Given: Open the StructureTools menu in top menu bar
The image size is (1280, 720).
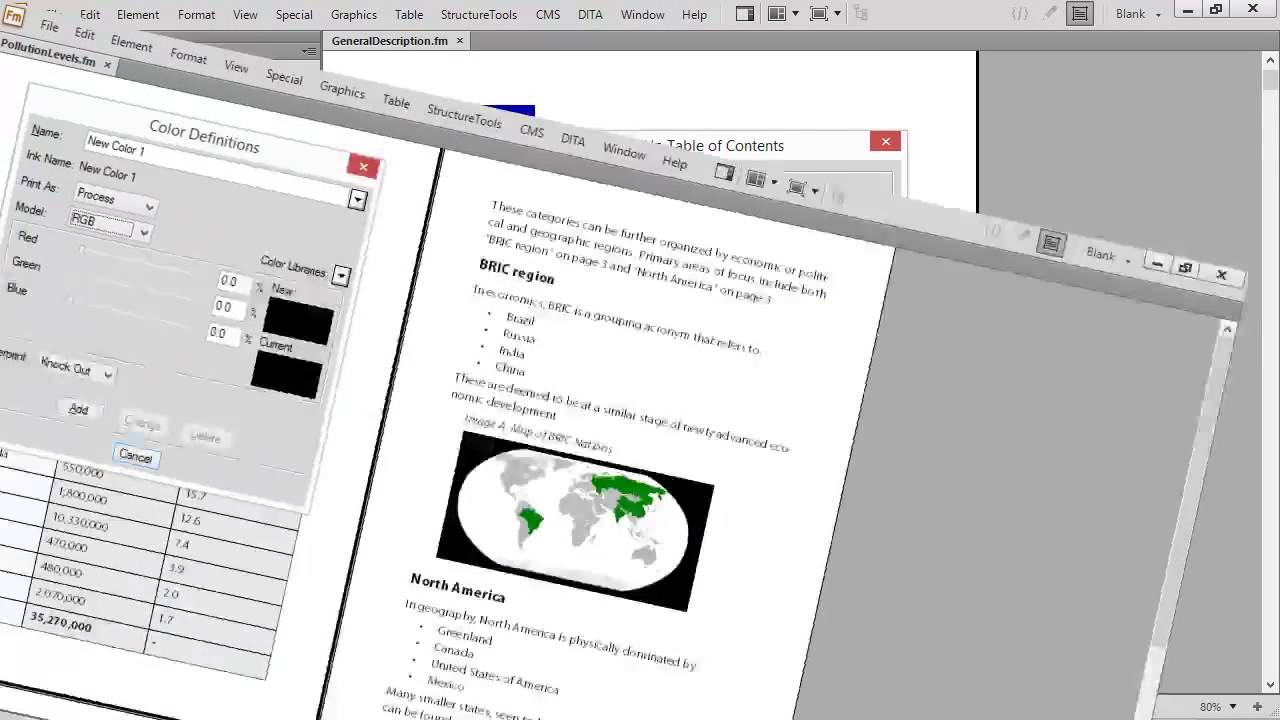Looking at the screenshot, I should (x=479, y=14).
